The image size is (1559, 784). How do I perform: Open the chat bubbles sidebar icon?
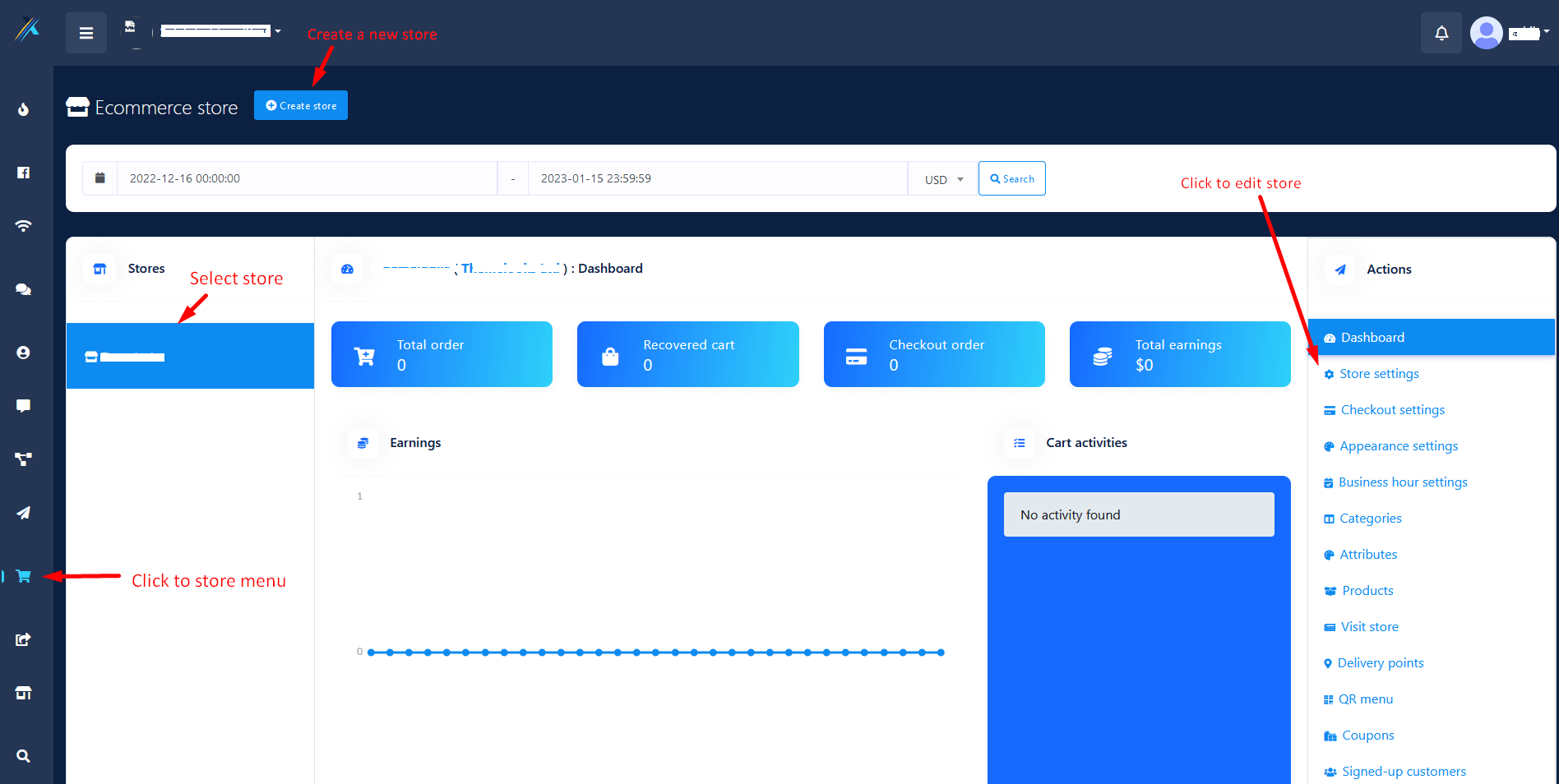pyautogui.click(x=24, y=289)
